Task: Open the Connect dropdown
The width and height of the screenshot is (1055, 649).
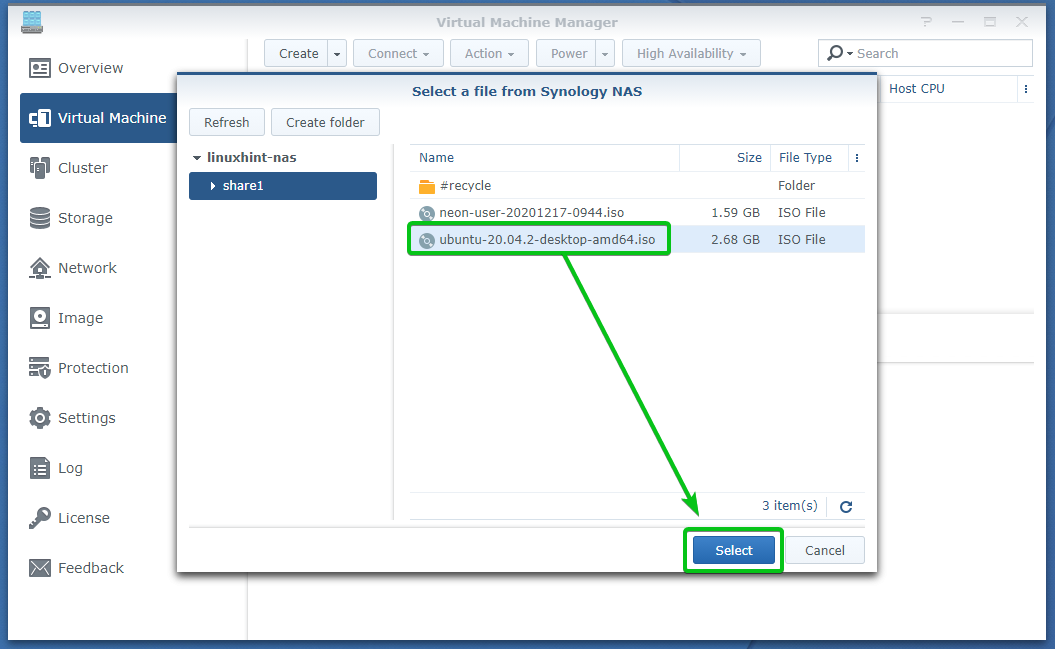Action: click(x=398, y=53)
